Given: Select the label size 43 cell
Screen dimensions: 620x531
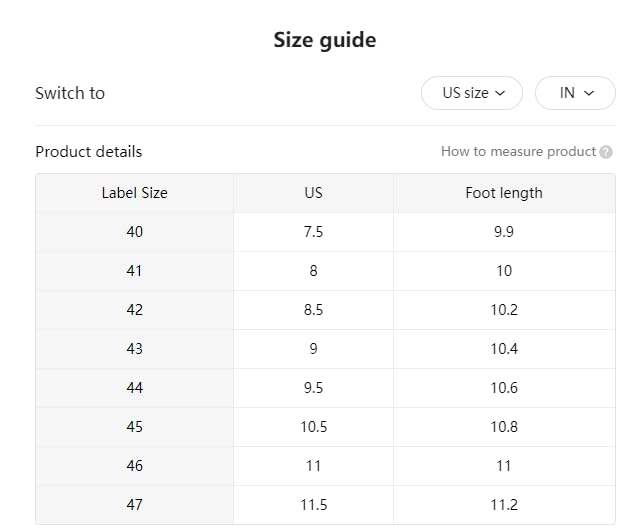Looking at the screenshot, I should coord(135,349).
